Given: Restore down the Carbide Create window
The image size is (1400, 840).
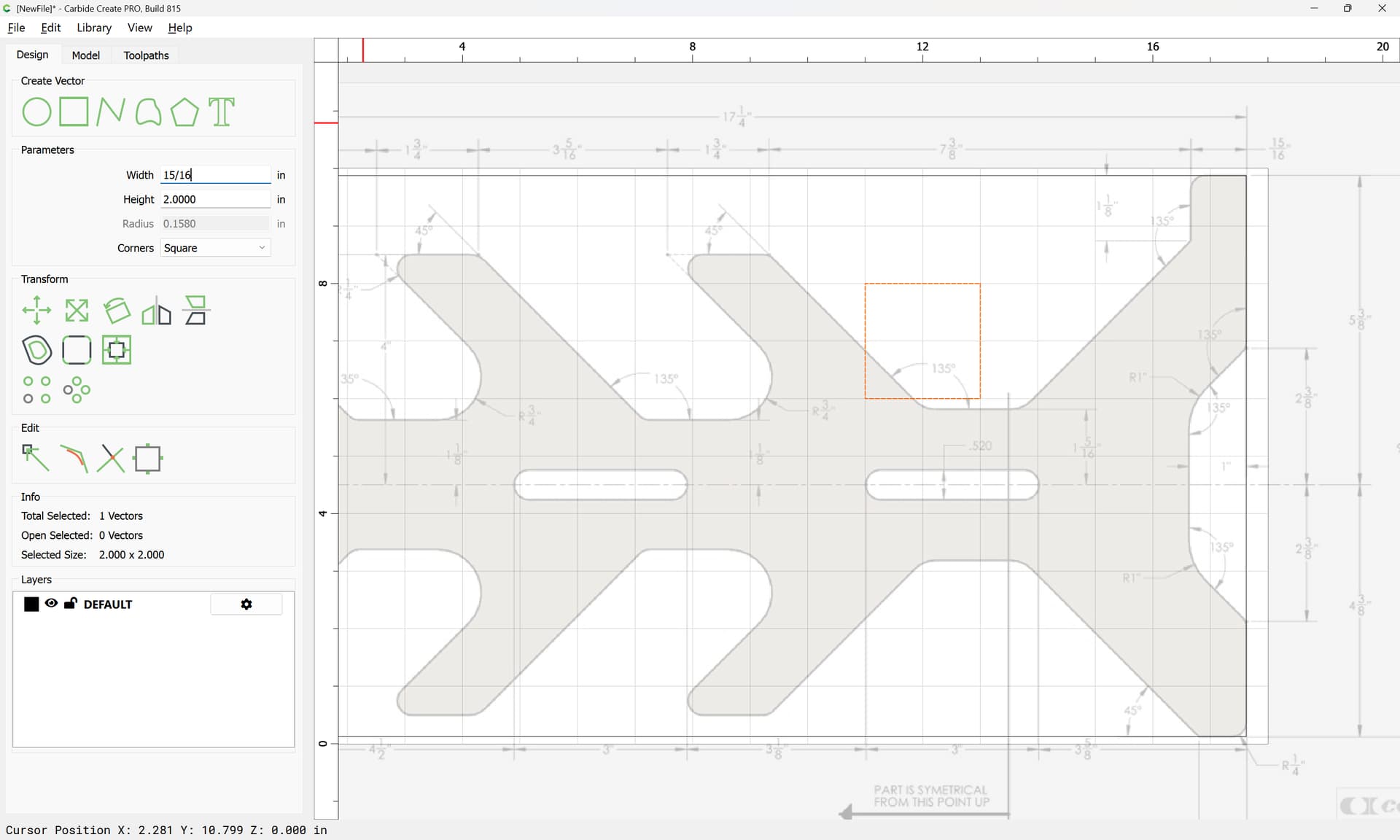Looking at the screenshot, I should (1347, 8).
